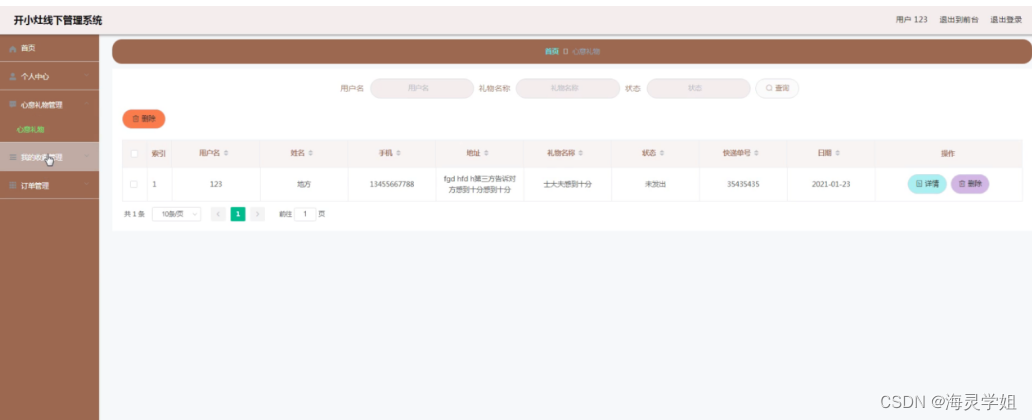
Task: Click the 状态 search field
Action: tap(698, 88)
